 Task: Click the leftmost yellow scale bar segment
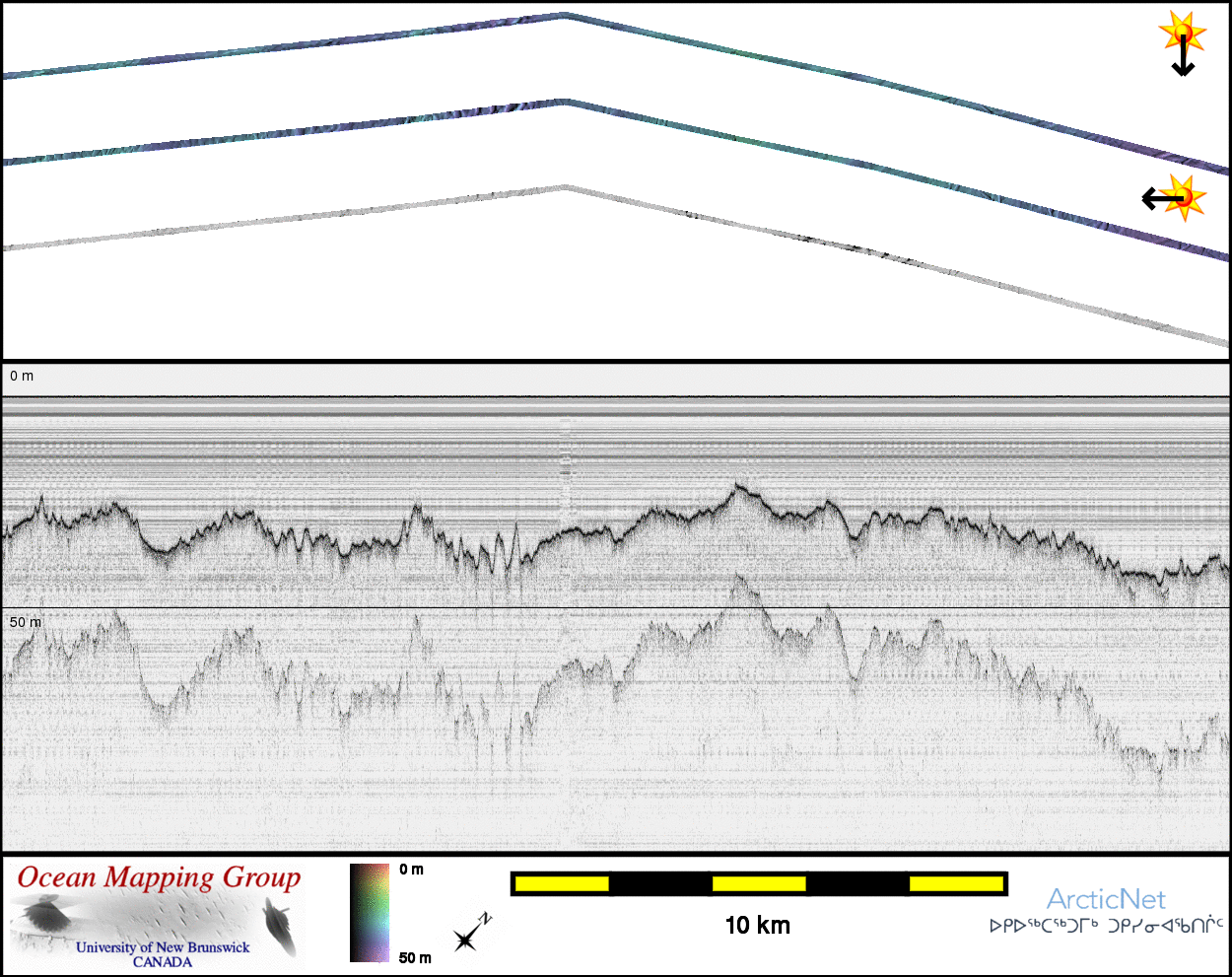[562, 883]
